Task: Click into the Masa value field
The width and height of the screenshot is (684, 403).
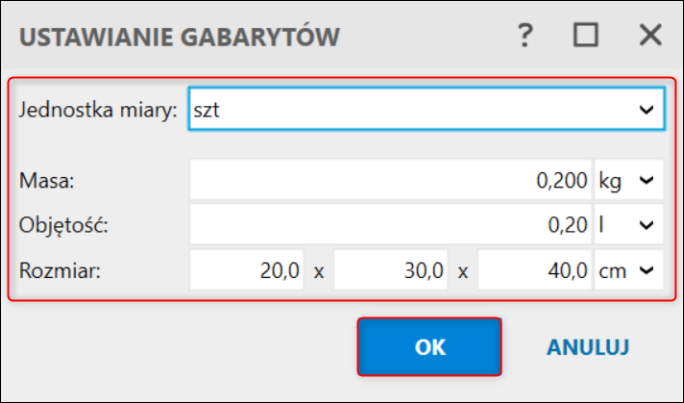Action: click(390, 180)
